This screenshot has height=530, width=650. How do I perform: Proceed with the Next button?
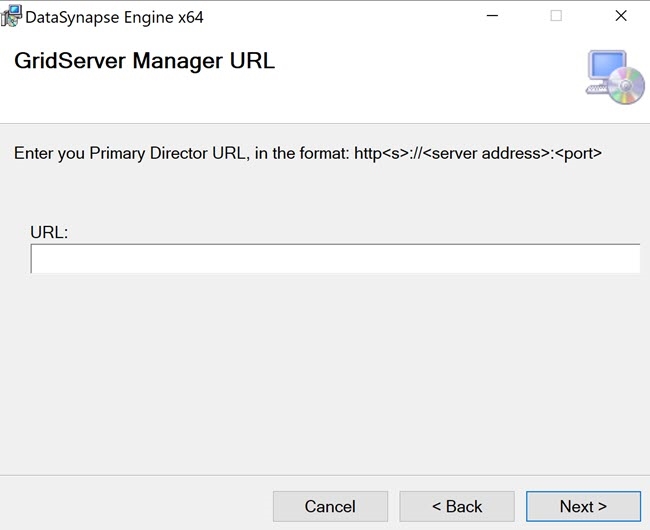pyautogui.click(x=583, y=506)
